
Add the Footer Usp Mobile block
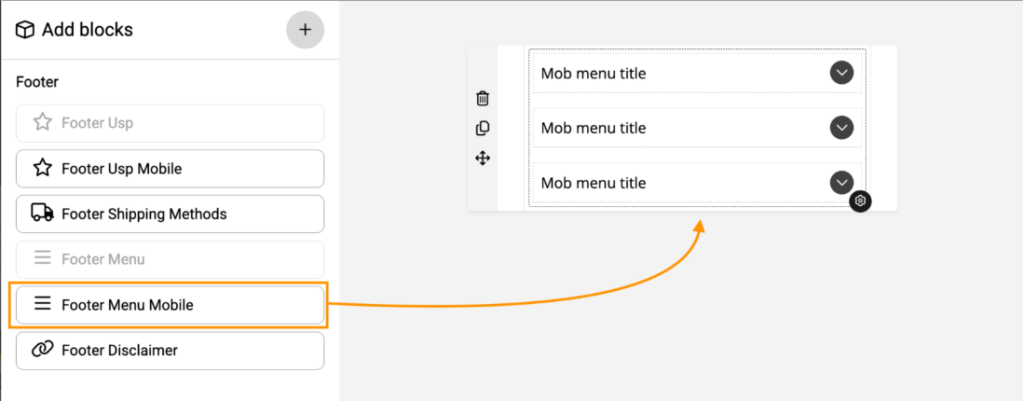pos(170,168)
